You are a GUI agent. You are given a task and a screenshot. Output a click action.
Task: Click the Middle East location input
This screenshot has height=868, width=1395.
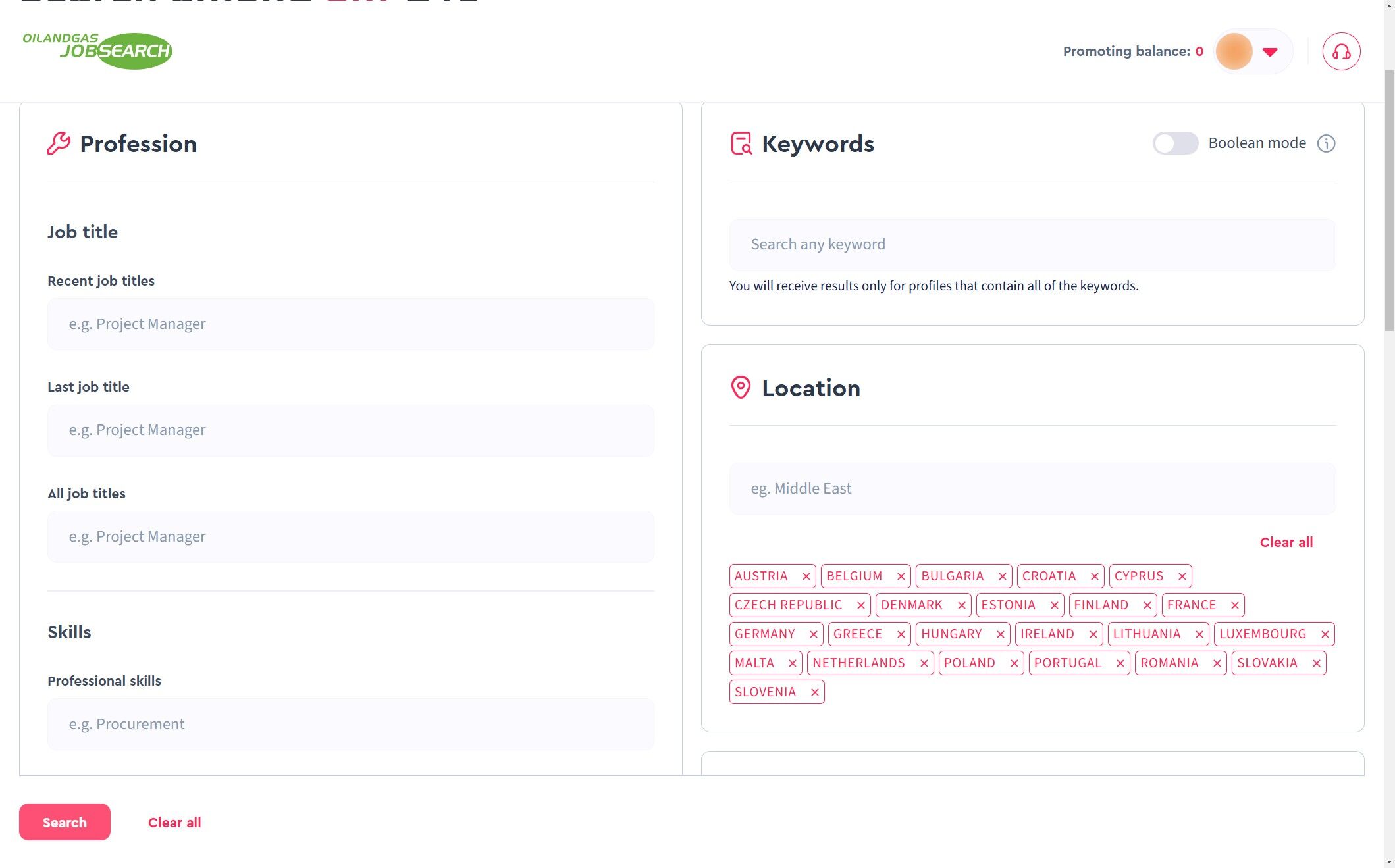coord(1032,489)
